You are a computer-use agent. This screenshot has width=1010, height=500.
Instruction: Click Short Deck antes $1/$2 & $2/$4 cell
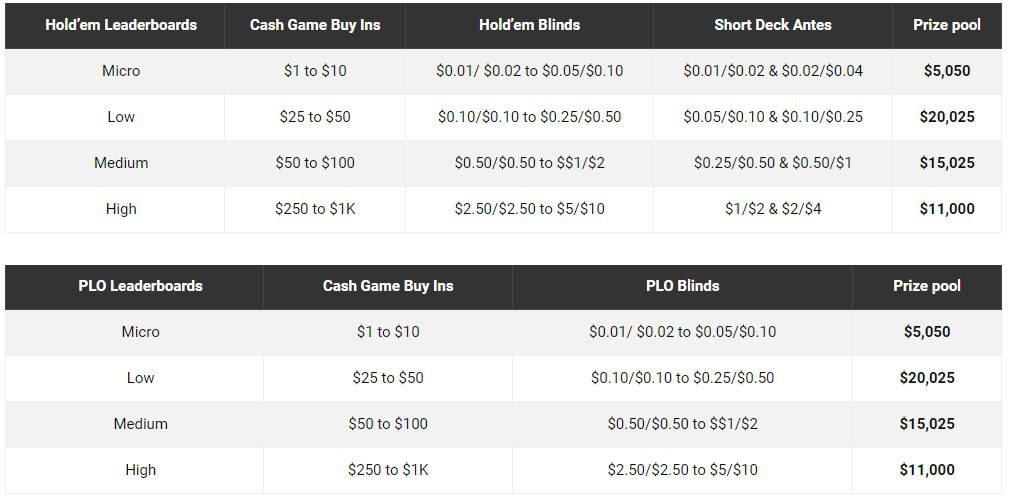click(772, 209)
